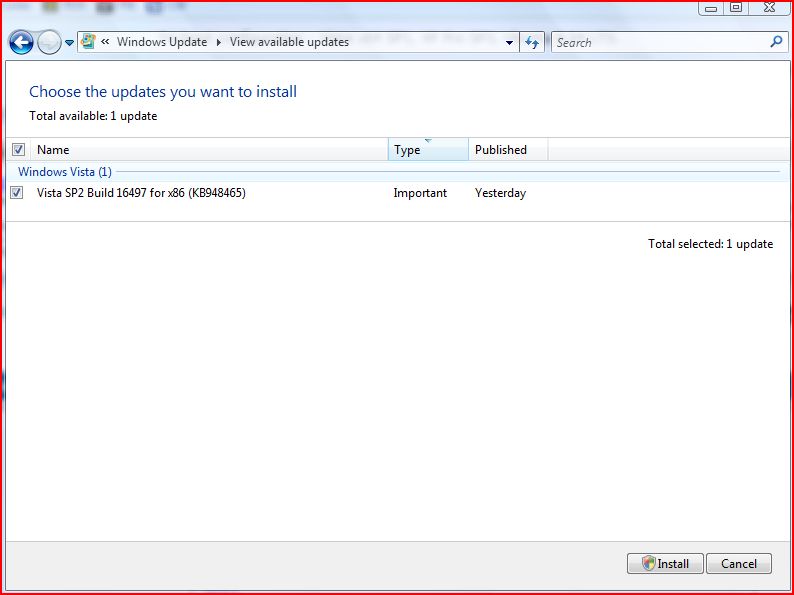794x595 pixels.
Task: Click the Yesterday published cell
Action: (x=500, y=193)
